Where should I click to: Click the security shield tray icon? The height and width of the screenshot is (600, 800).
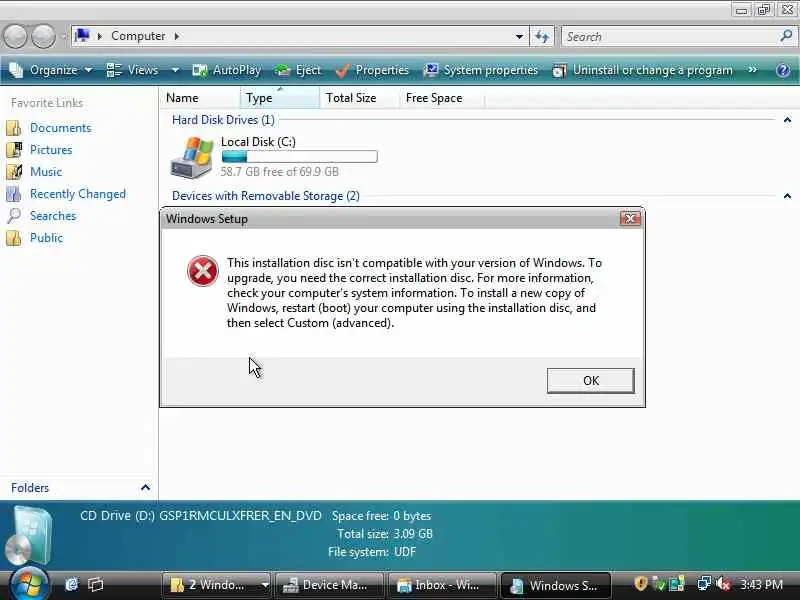[x=641, y=584]
